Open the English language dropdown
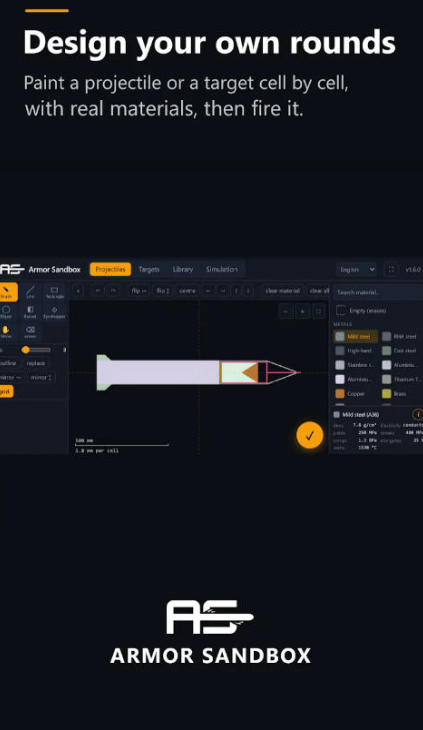 (357, 270)
